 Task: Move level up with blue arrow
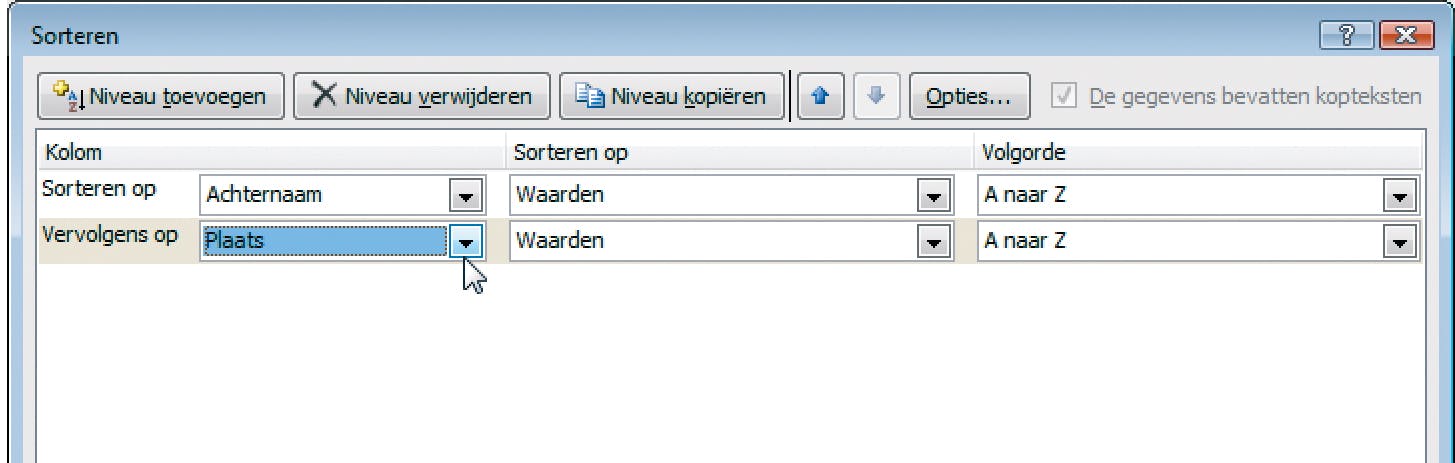pos(818,97)
